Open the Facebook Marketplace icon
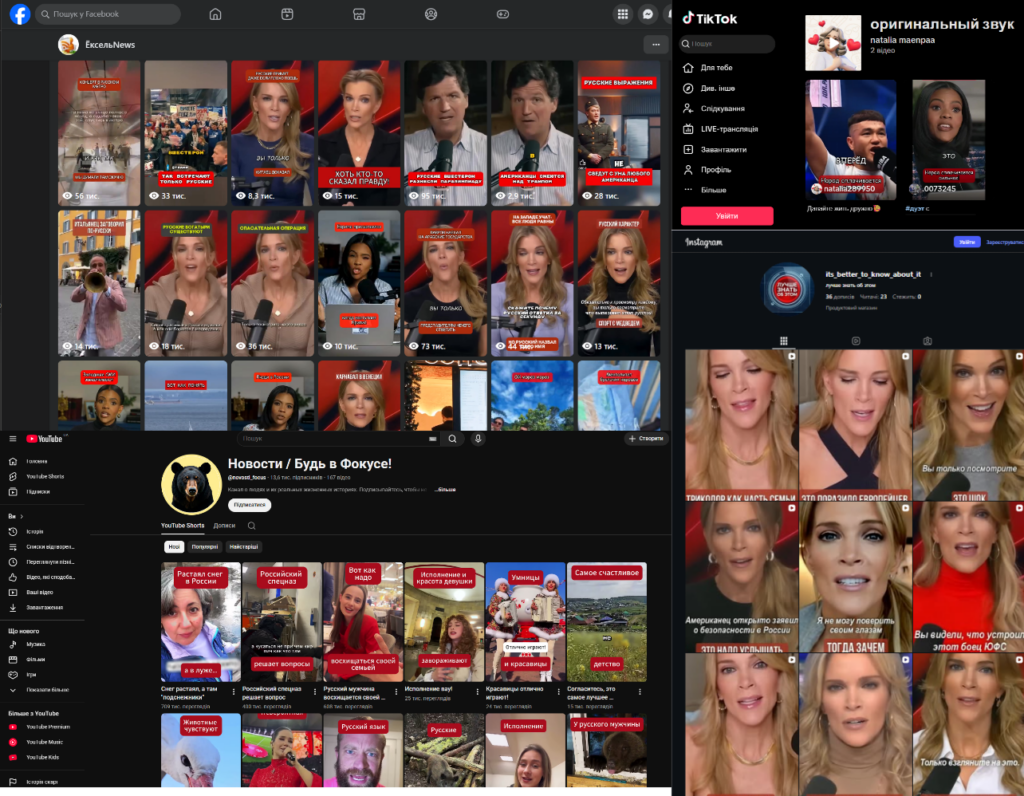This screenshot has width=1024, height=796. pyautogui.click(x=359, y=14)
